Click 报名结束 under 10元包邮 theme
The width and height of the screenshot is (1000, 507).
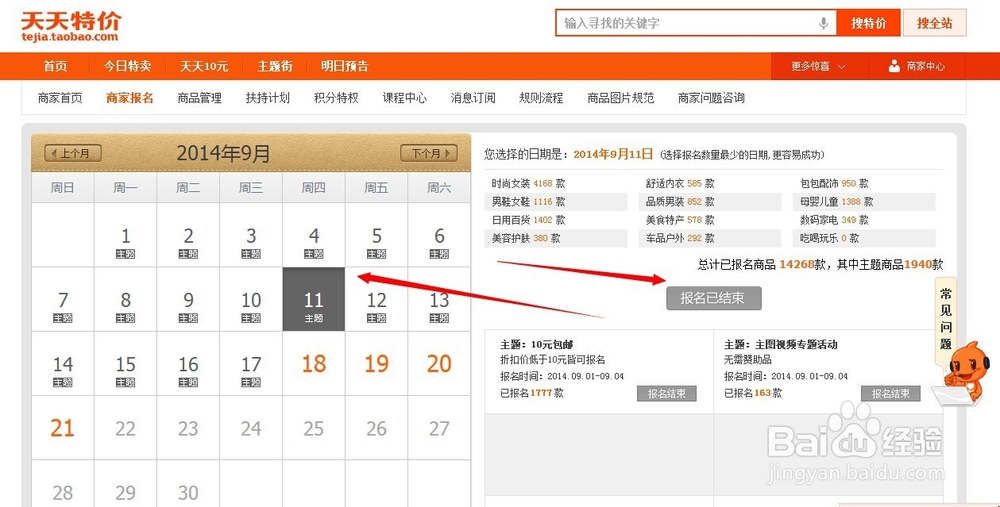(x=666, y=393)
